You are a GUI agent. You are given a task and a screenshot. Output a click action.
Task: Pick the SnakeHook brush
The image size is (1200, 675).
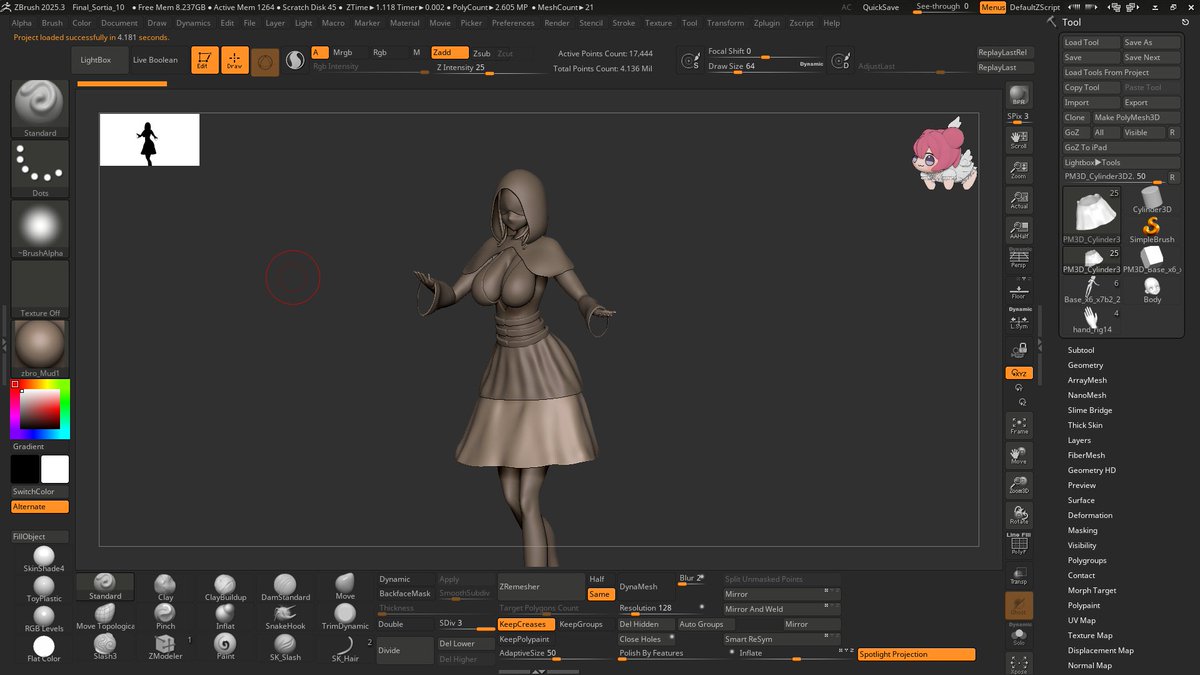click(x=285, y=616)
